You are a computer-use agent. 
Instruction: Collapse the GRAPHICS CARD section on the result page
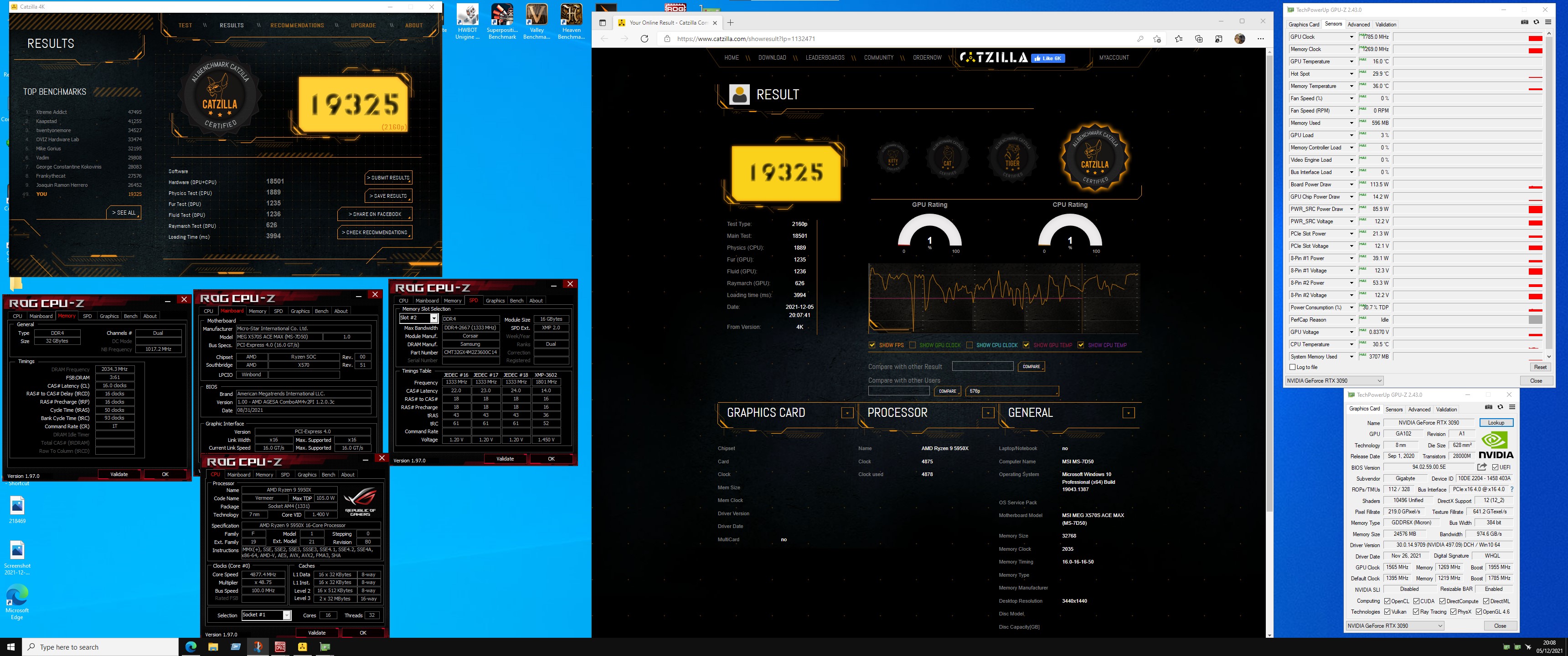pos(847,413)
